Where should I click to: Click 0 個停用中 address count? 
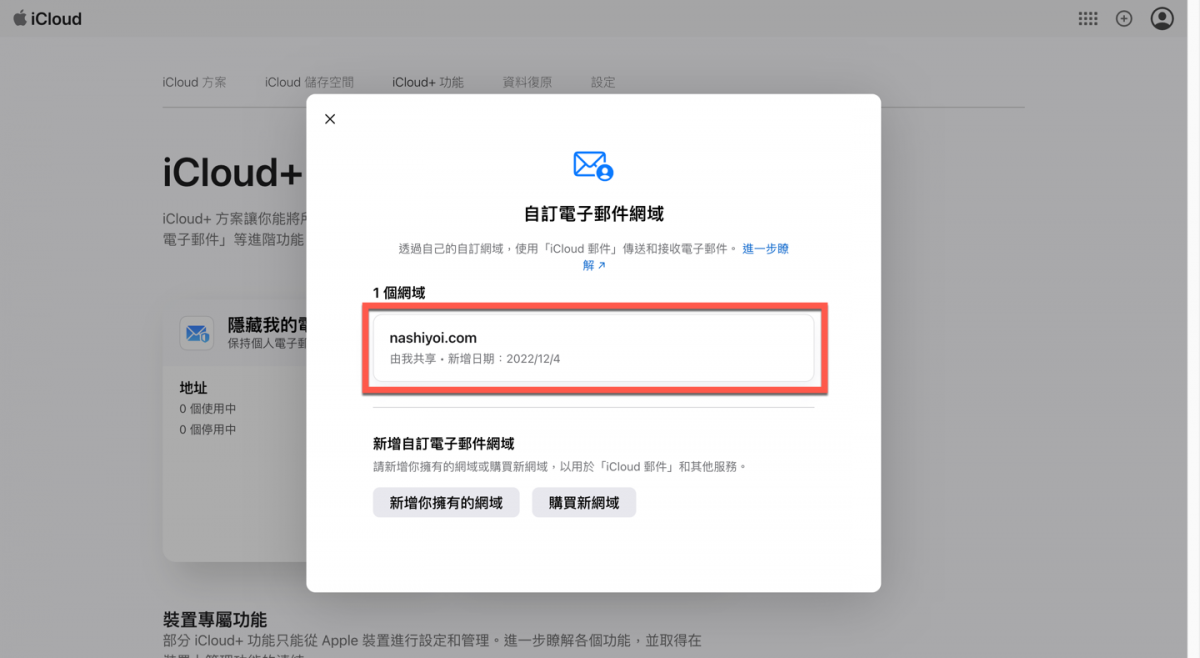pyautogui.click(x=208, y=430)
